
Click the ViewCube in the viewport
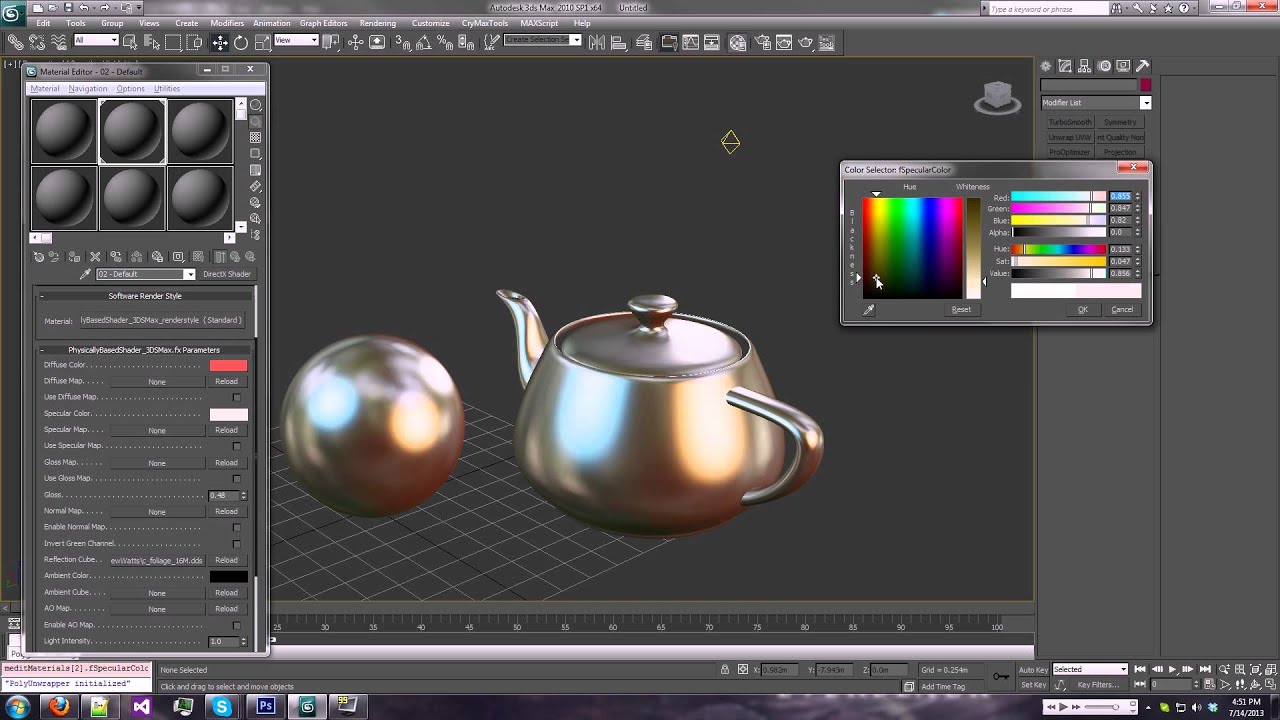coord(997,97)
